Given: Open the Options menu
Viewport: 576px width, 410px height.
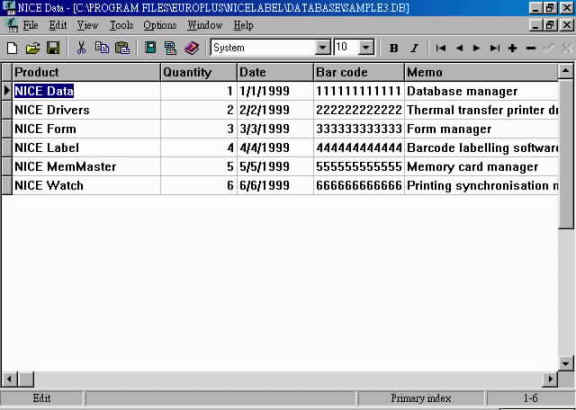Looking at the screenshot, I should pos(160,25).
